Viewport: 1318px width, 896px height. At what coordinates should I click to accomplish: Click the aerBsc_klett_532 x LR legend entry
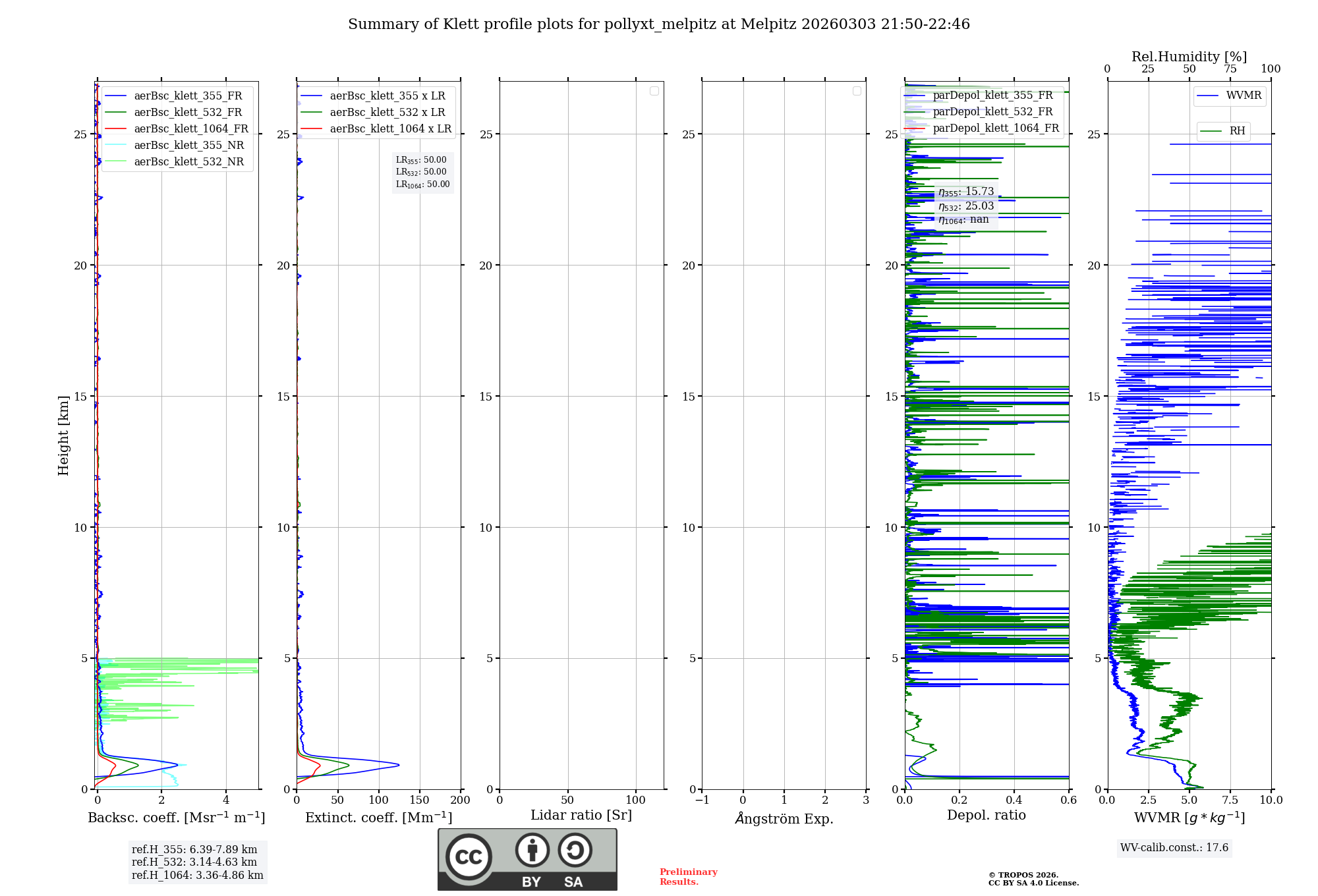point(387,113)
